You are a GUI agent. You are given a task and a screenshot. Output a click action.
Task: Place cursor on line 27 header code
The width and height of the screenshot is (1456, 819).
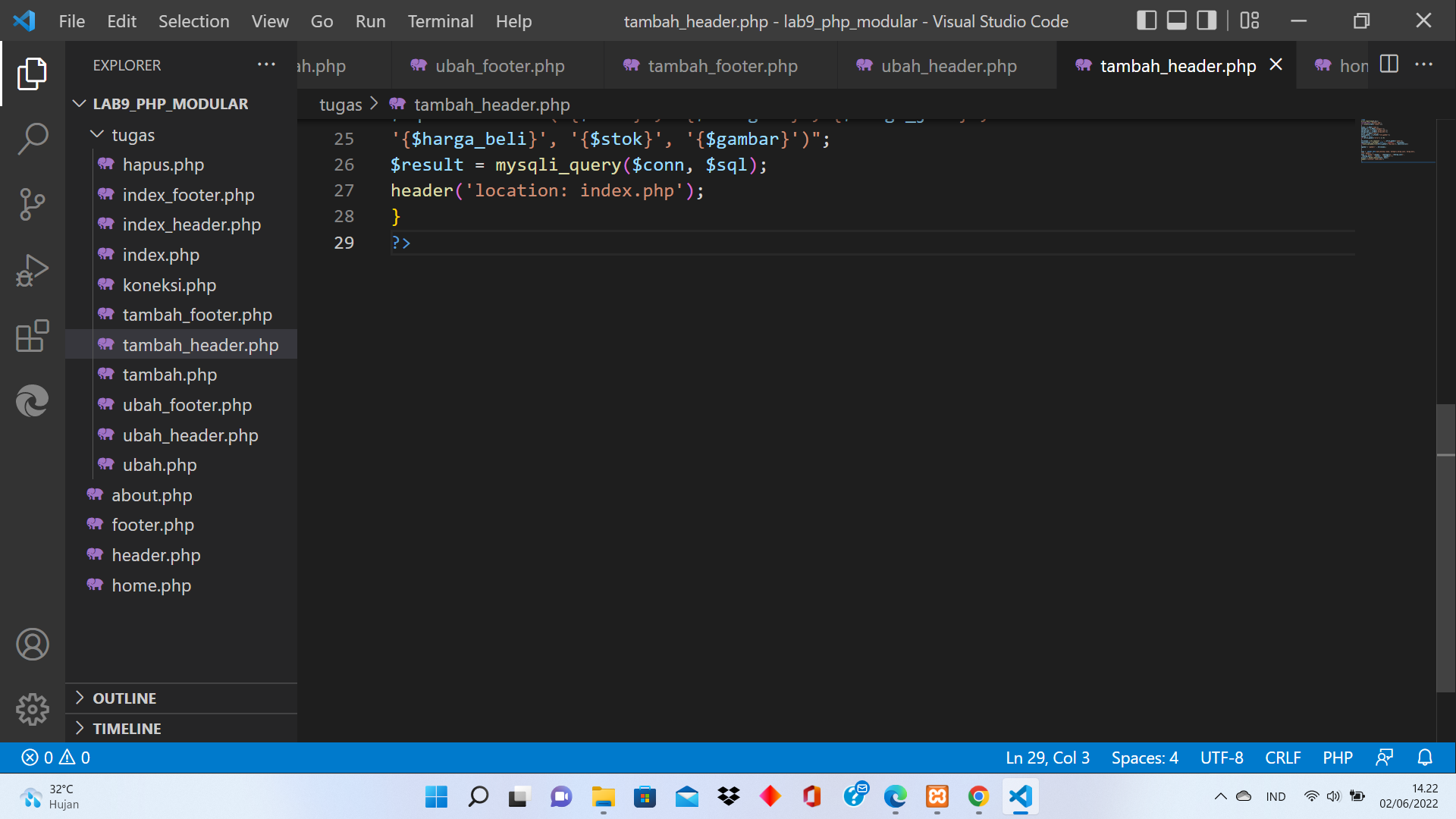pyautogui.click(x=547, y=191)
